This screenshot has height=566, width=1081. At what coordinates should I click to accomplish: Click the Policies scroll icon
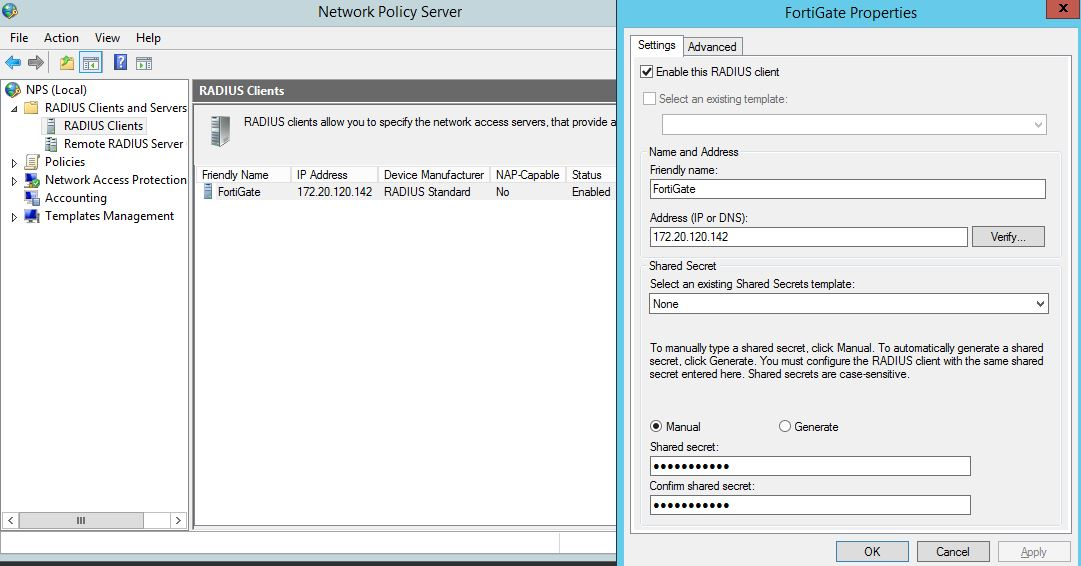point(32,162)
